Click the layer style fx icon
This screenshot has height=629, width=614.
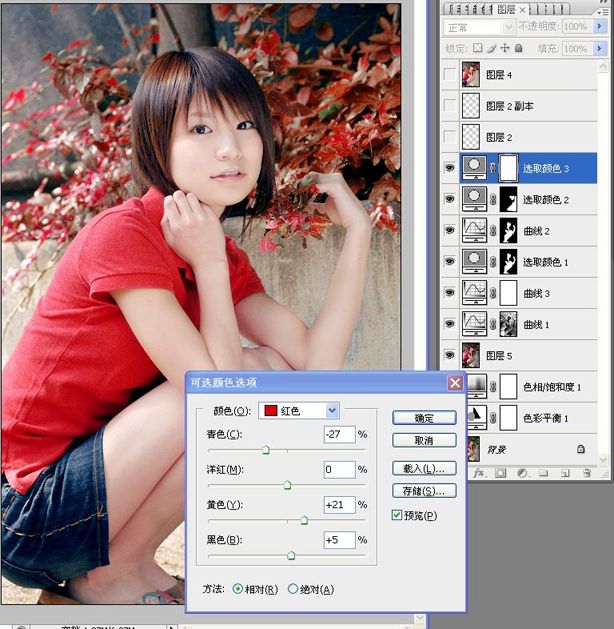[479, 473]
